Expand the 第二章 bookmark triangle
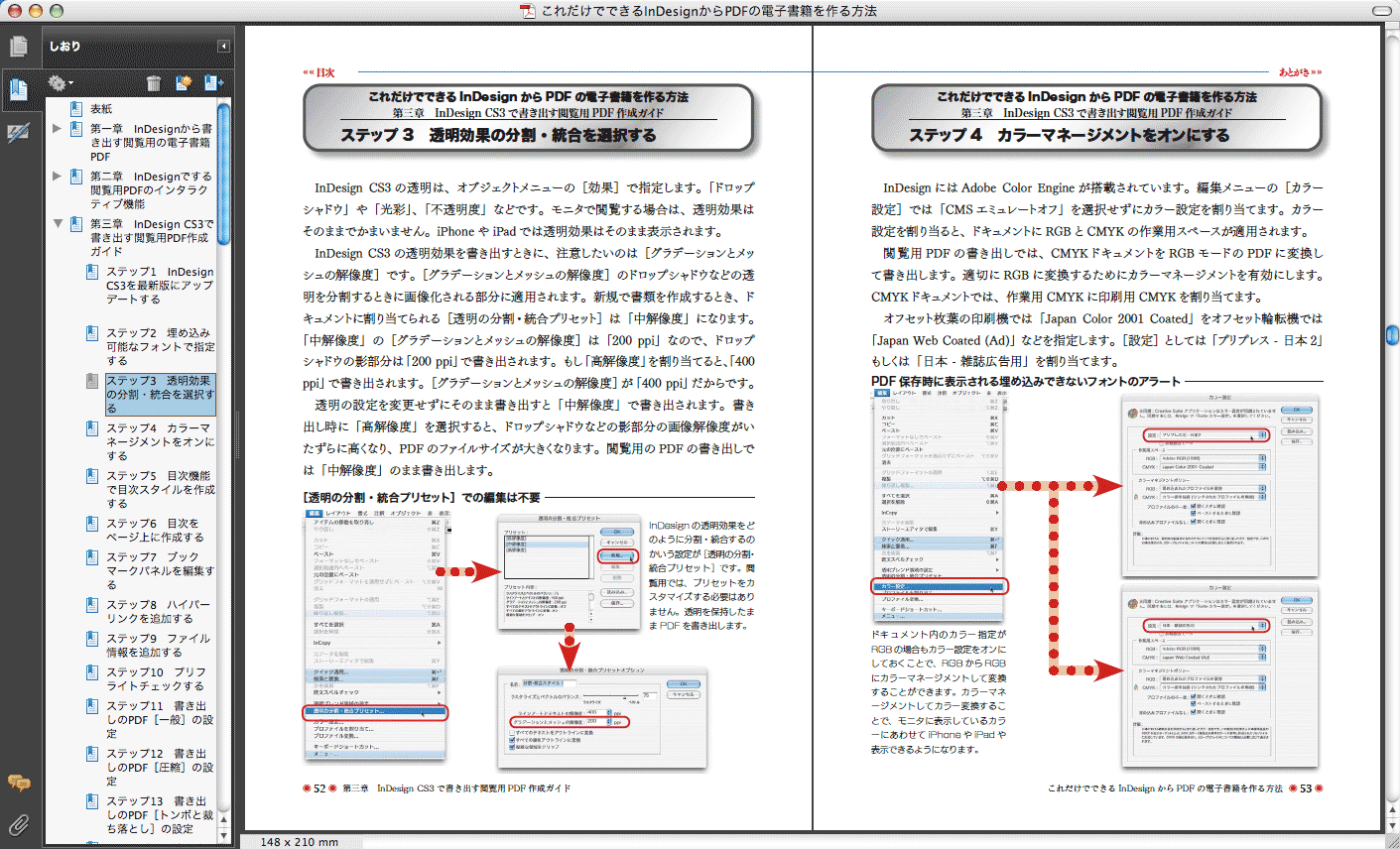This screenshot has width=1400, height=849. click(58, 176)
